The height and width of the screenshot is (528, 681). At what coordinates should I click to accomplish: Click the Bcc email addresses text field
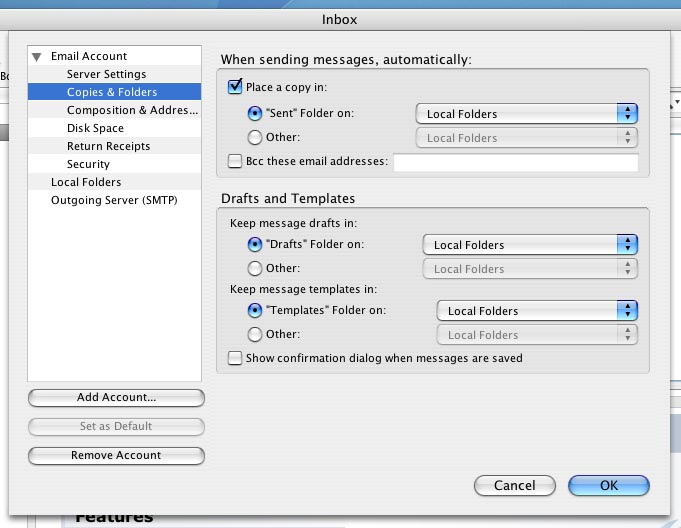tap(516, 162)
